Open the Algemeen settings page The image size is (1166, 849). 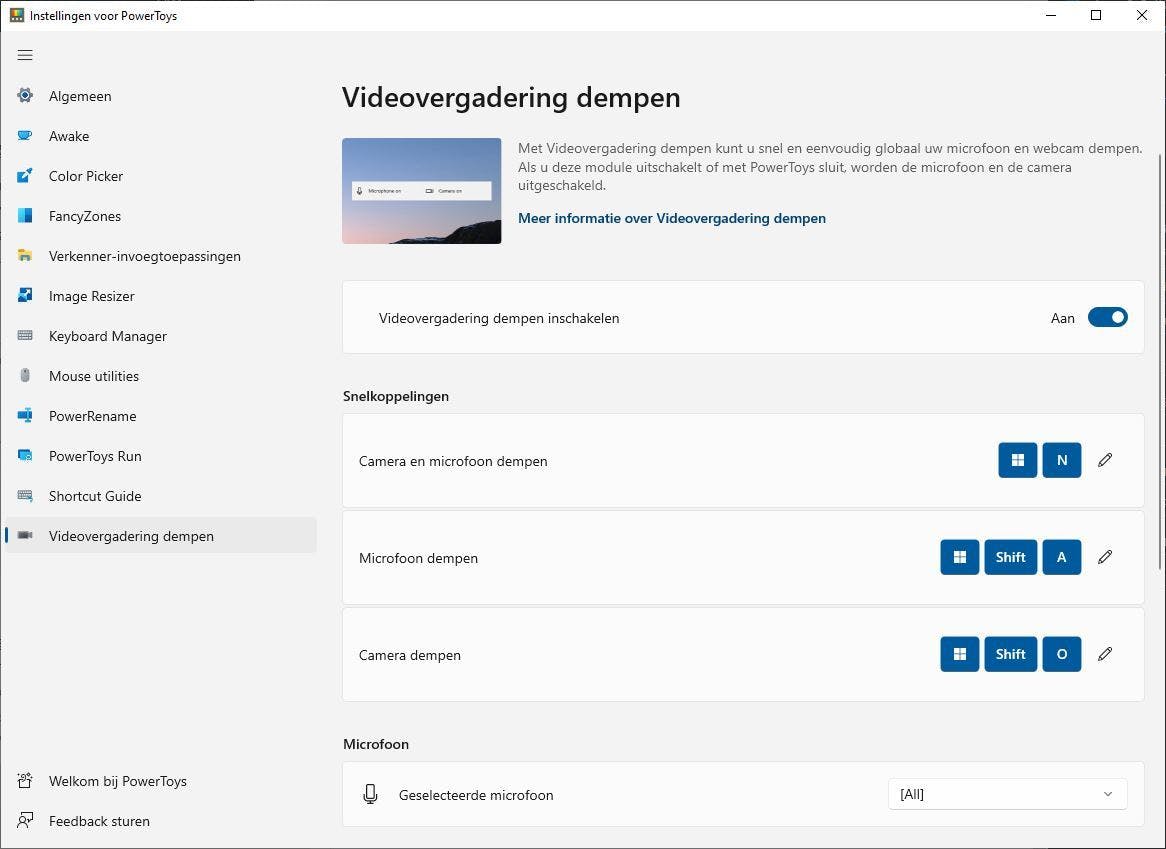pos(80,96)
